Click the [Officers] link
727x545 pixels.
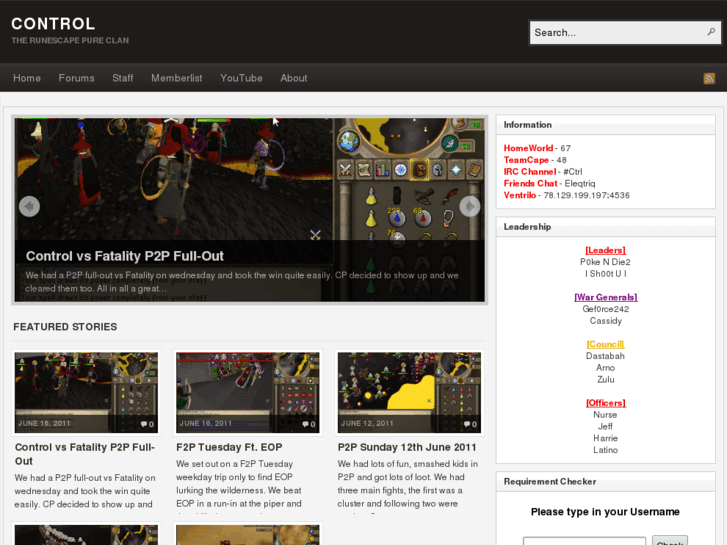coord(606,403)
